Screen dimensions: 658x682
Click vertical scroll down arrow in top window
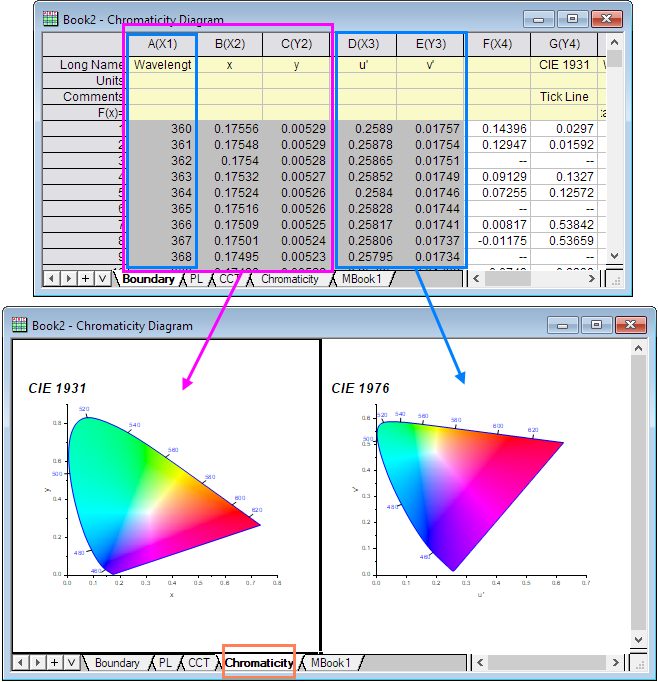(x=615, y=256)
